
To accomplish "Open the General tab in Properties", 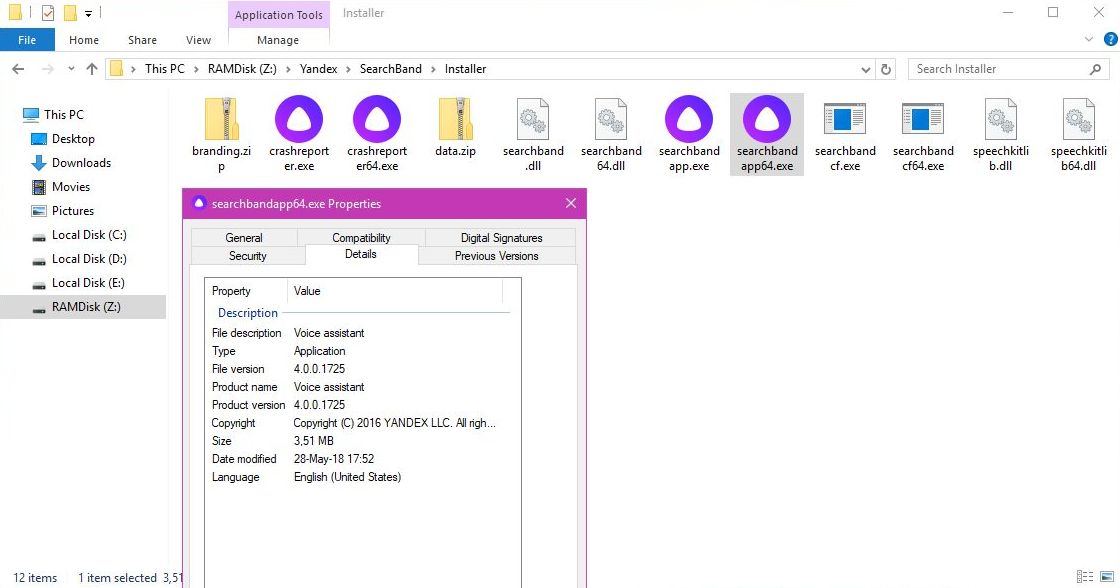I will pyautogui.click(x=244, y=237).
